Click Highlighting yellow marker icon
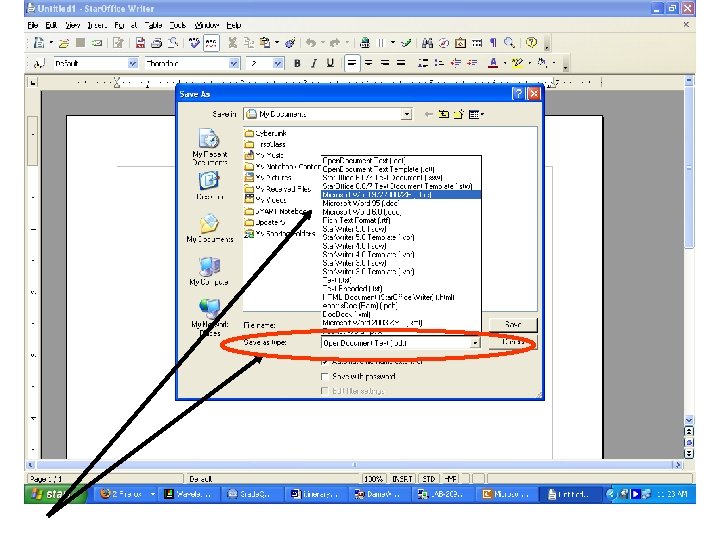The height and width of the screenshot is (540, 720). point(518,63)
